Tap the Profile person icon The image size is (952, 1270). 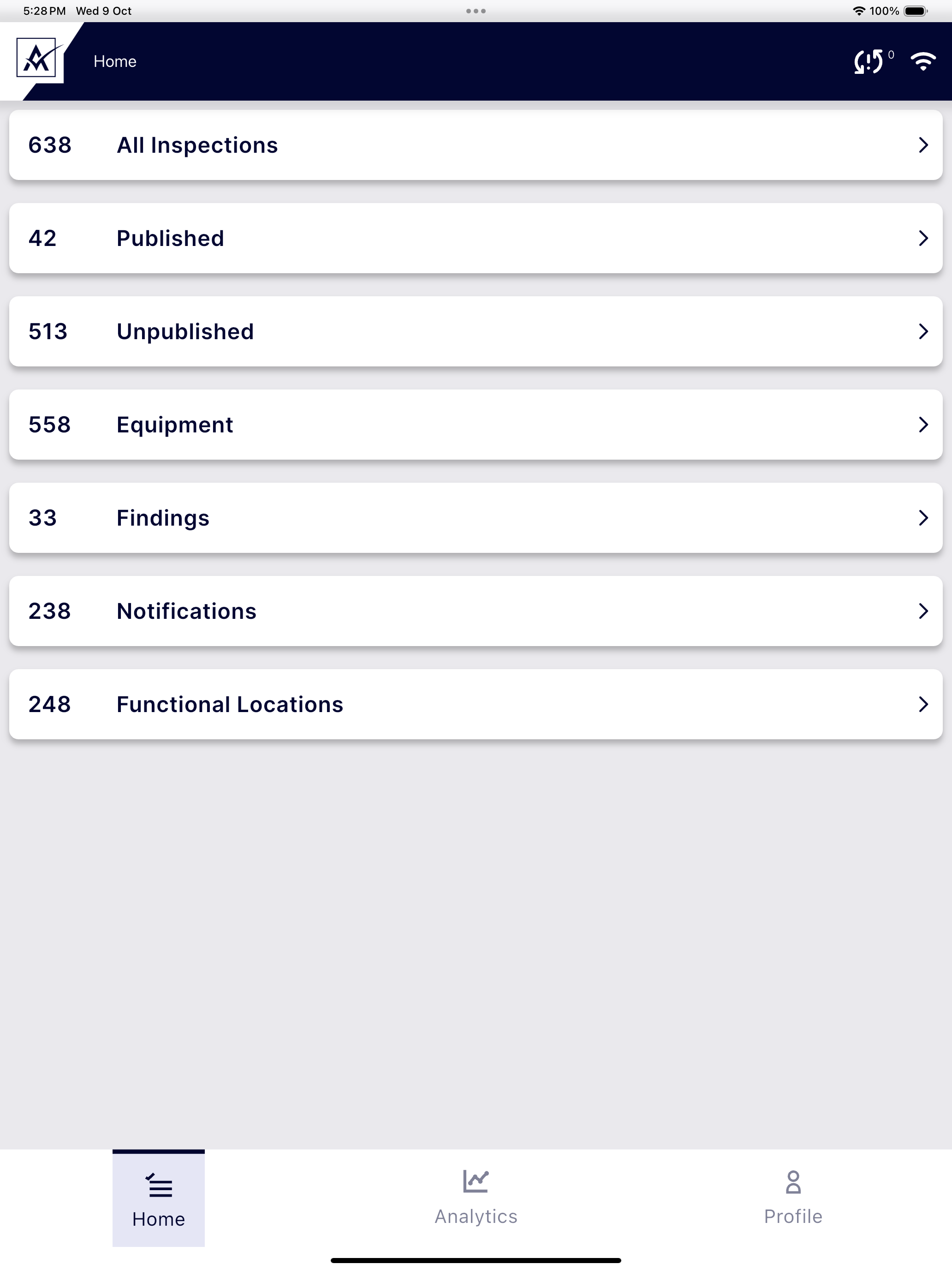pos(793,1182)
